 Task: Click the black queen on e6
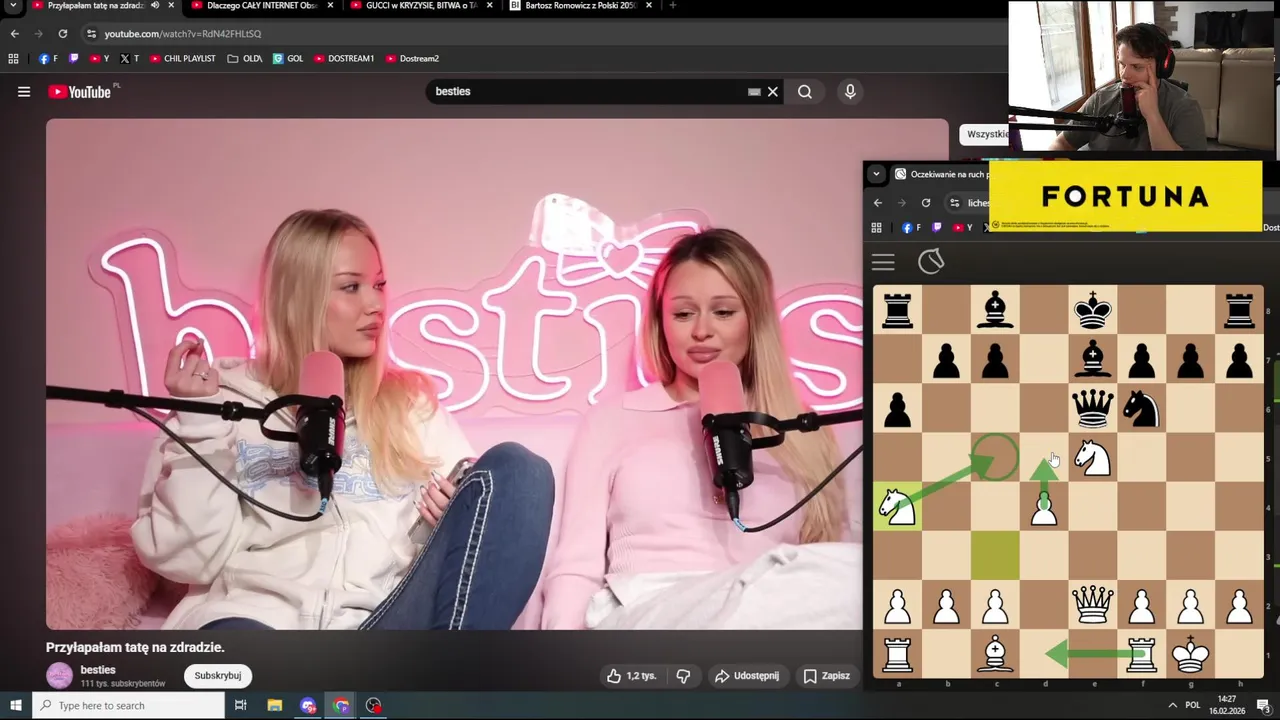coord(1092,409)
